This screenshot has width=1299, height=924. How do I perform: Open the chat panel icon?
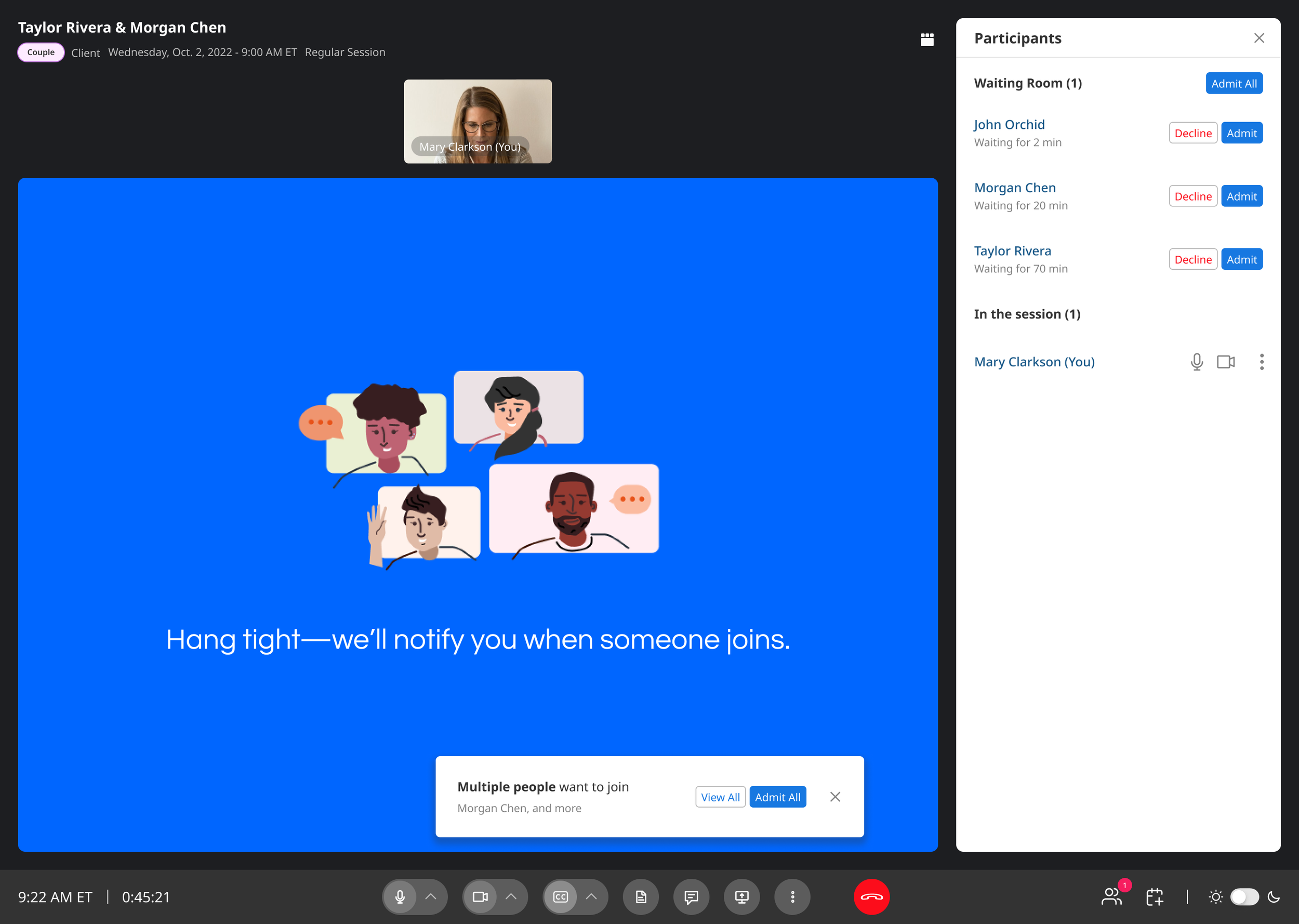[691, 896]
